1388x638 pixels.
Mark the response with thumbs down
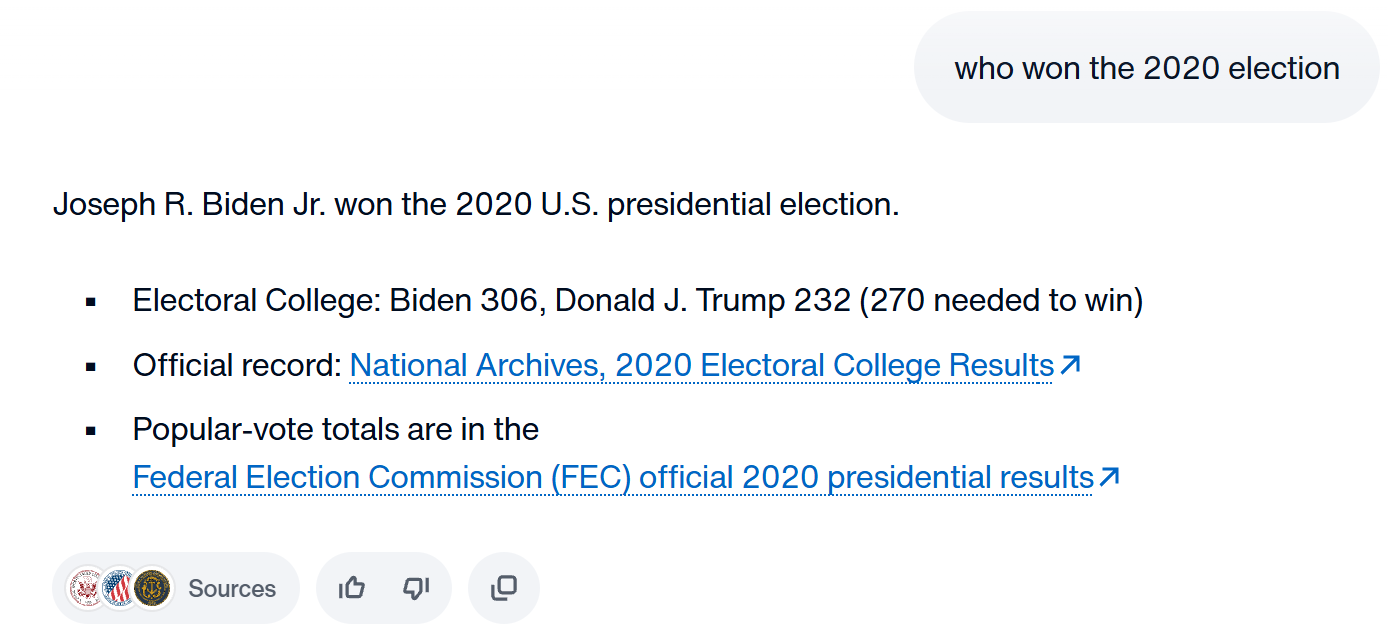[x=416, y=588]
